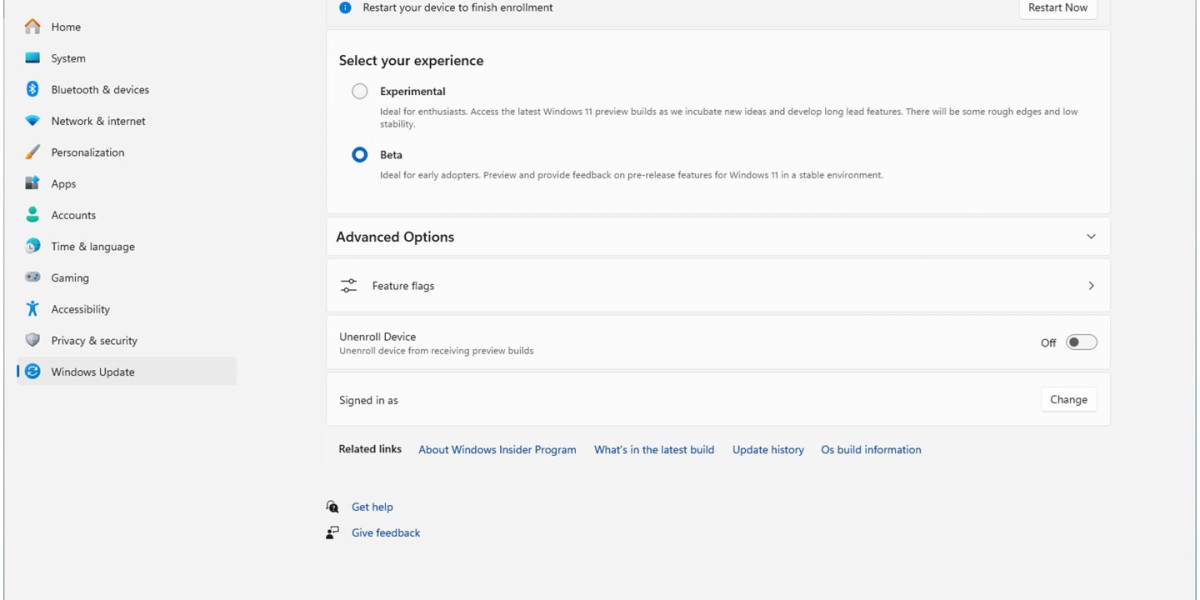Select the Experimental radio button
The image size is (1200, 600).
(360, 91)
